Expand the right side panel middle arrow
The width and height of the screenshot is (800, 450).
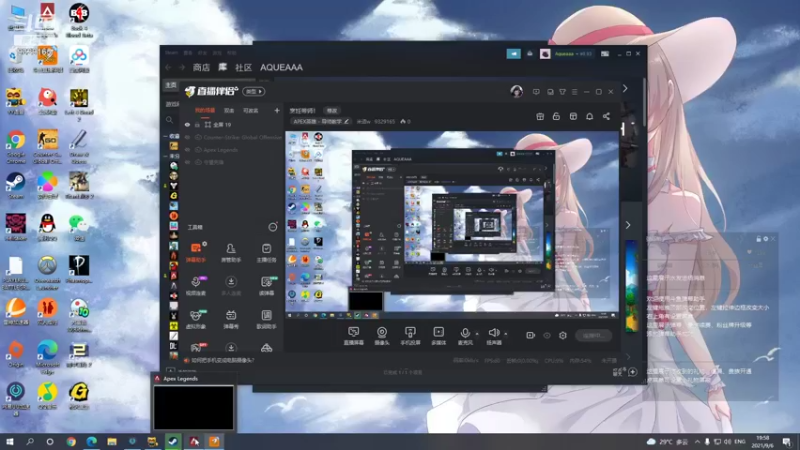point(628,225)
